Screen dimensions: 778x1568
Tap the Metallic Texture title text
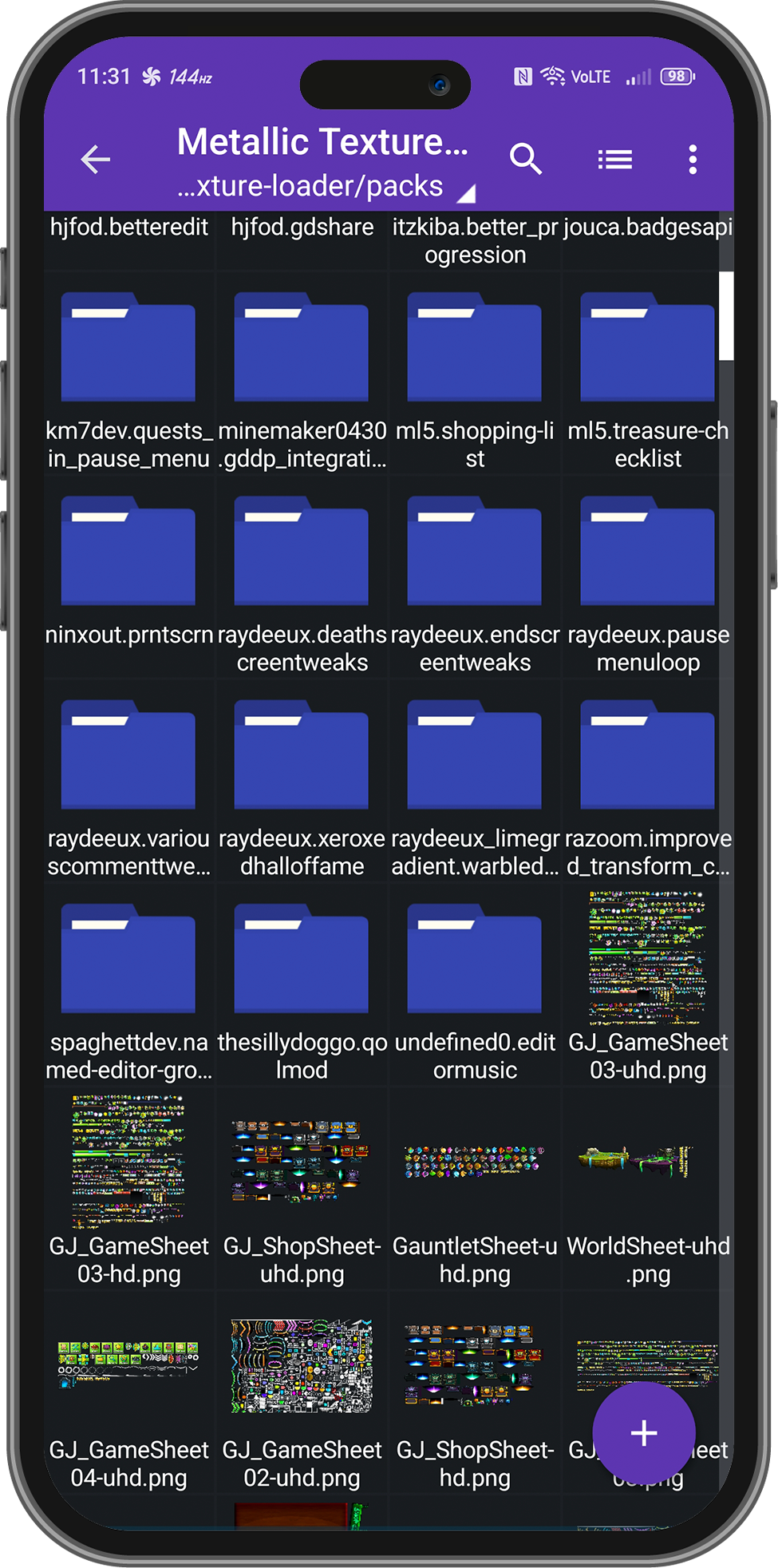tap(322, 141)
